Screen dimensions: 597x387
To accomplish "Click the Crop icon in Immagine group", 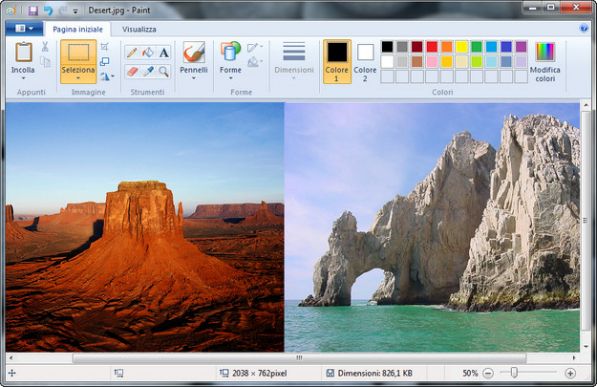I will (104, 47).
